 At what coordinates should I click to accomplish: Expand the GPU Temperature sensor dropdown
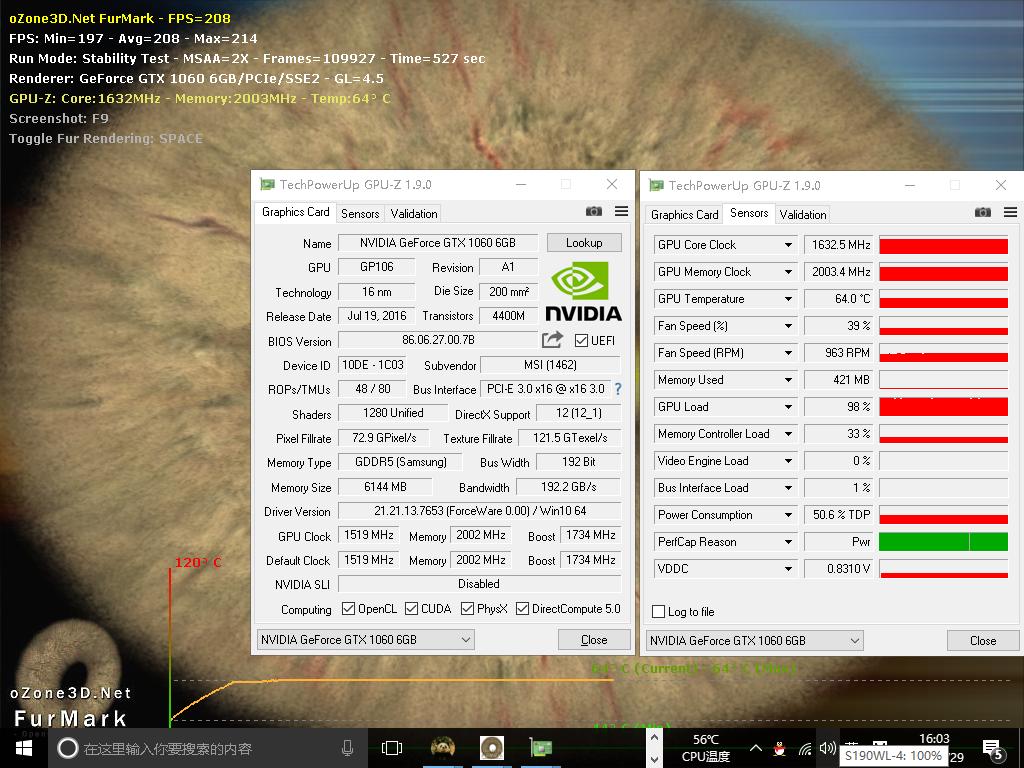(x=788, y=299)
